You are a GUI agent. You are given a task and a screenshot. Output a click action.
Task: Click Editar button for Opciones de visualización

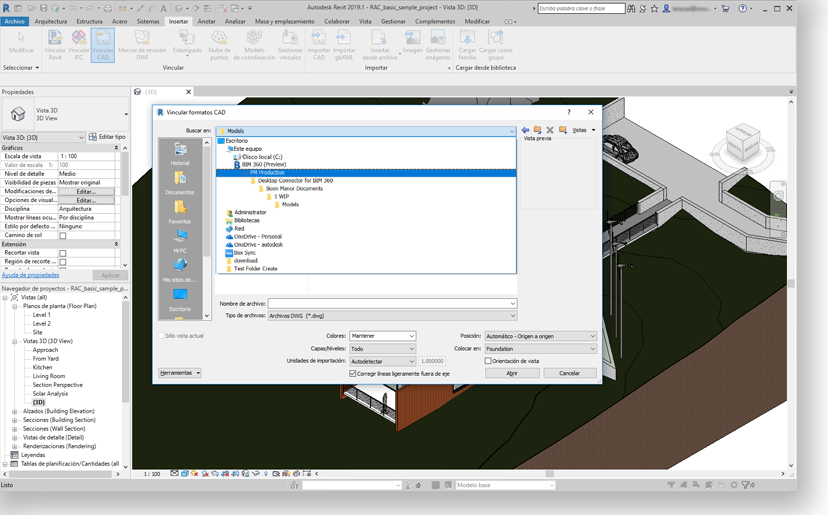pyautogui.click(x=86, y=200)
